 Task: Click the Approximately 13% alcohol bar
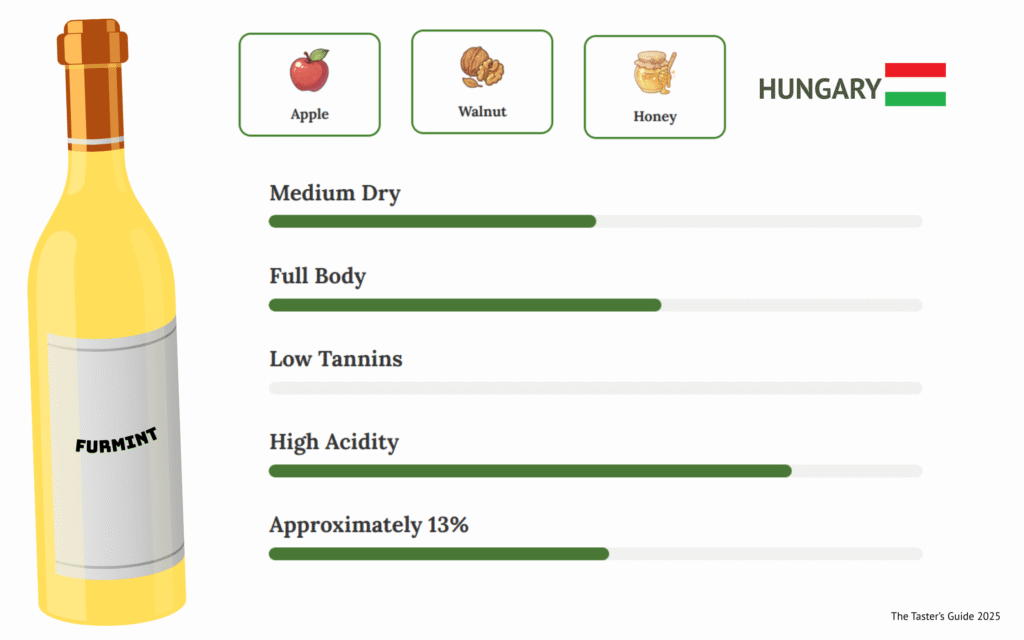[x=595, y=554]
